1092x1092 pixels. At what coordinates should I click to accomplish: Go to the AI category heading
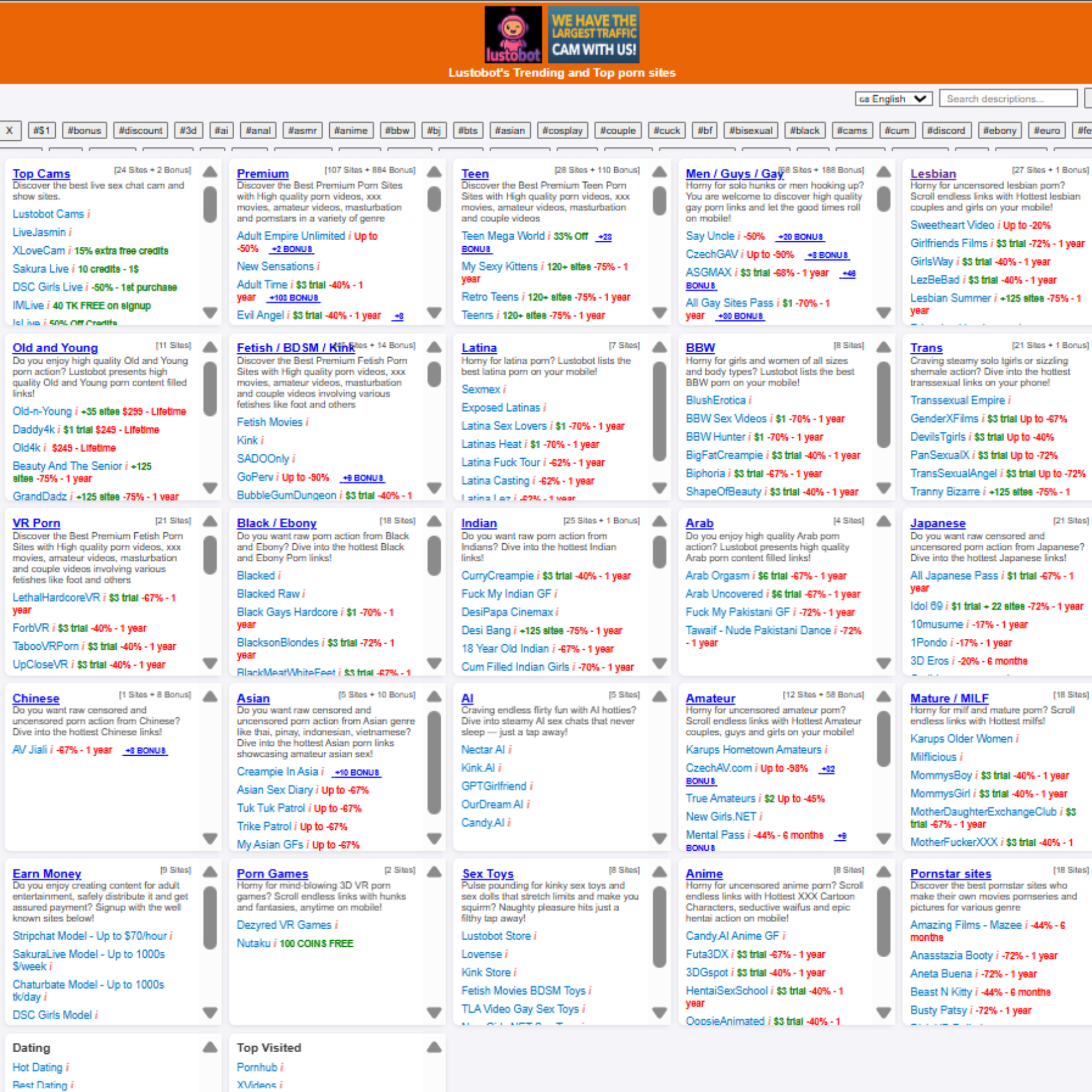(467, 698)
